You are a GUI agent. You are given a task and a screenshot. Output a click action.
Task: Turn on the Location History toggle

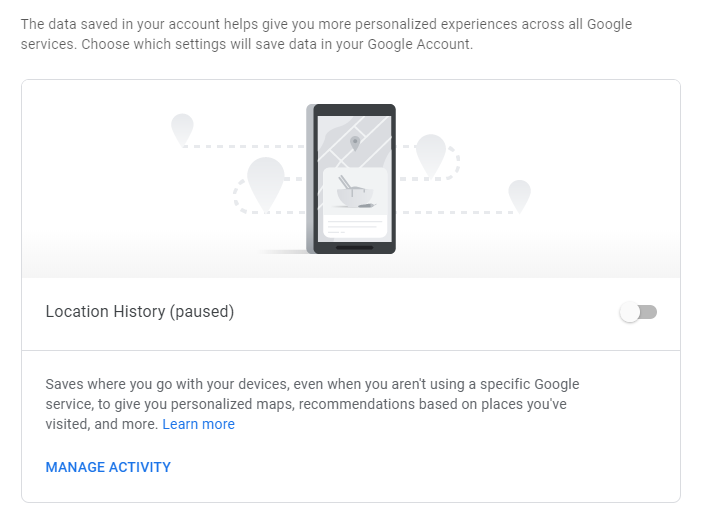pos(638,312)
